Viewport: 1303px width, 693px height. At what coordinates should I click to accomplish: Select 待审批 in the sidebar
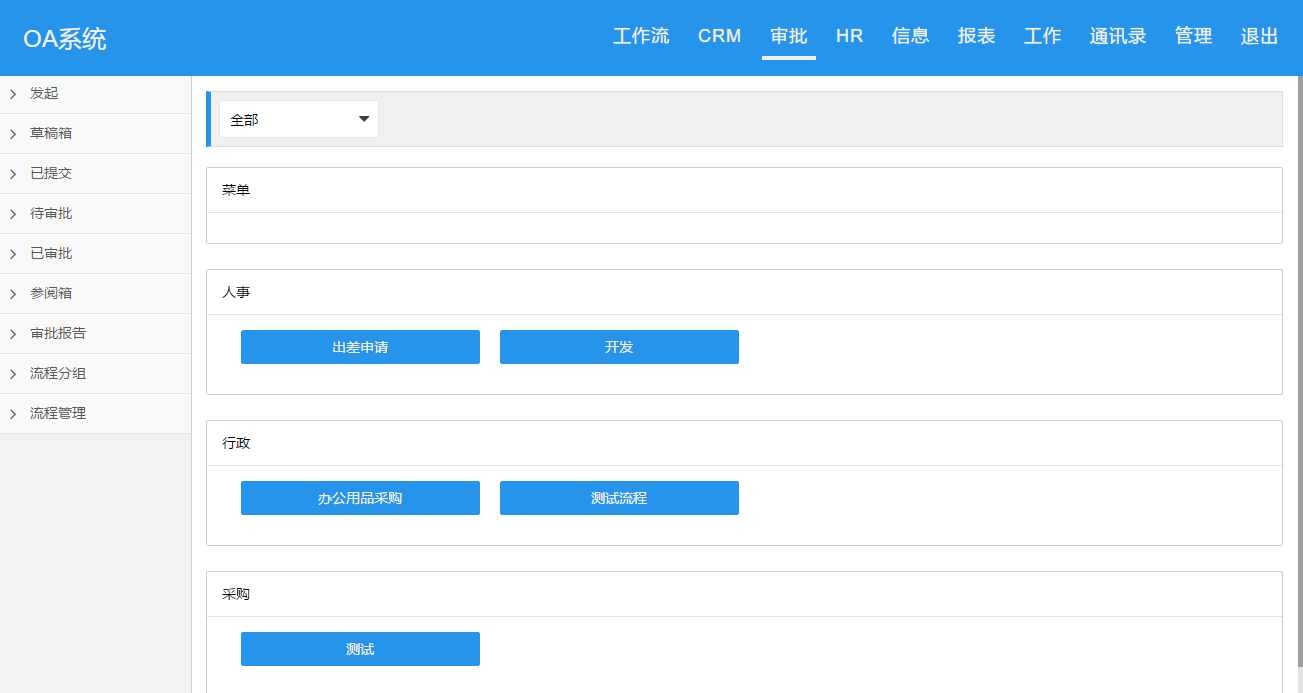pos(50,214)
